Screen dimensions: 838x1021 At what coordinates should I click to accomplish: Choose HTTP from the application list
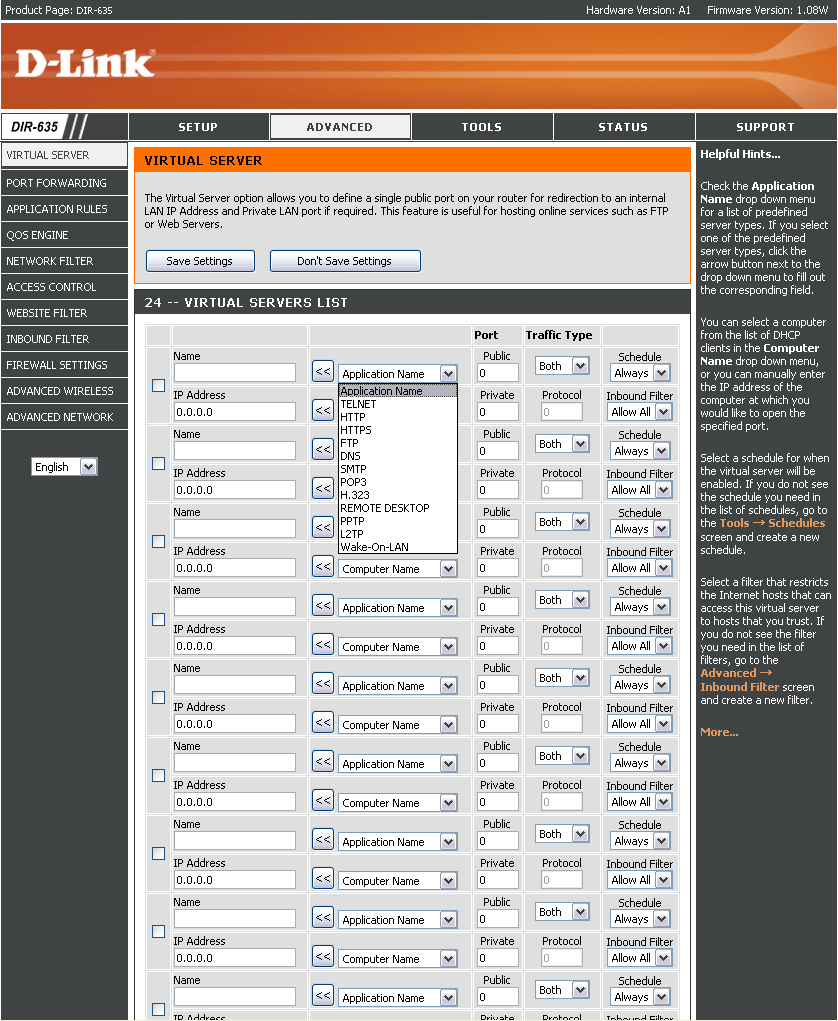coord(397,417)
